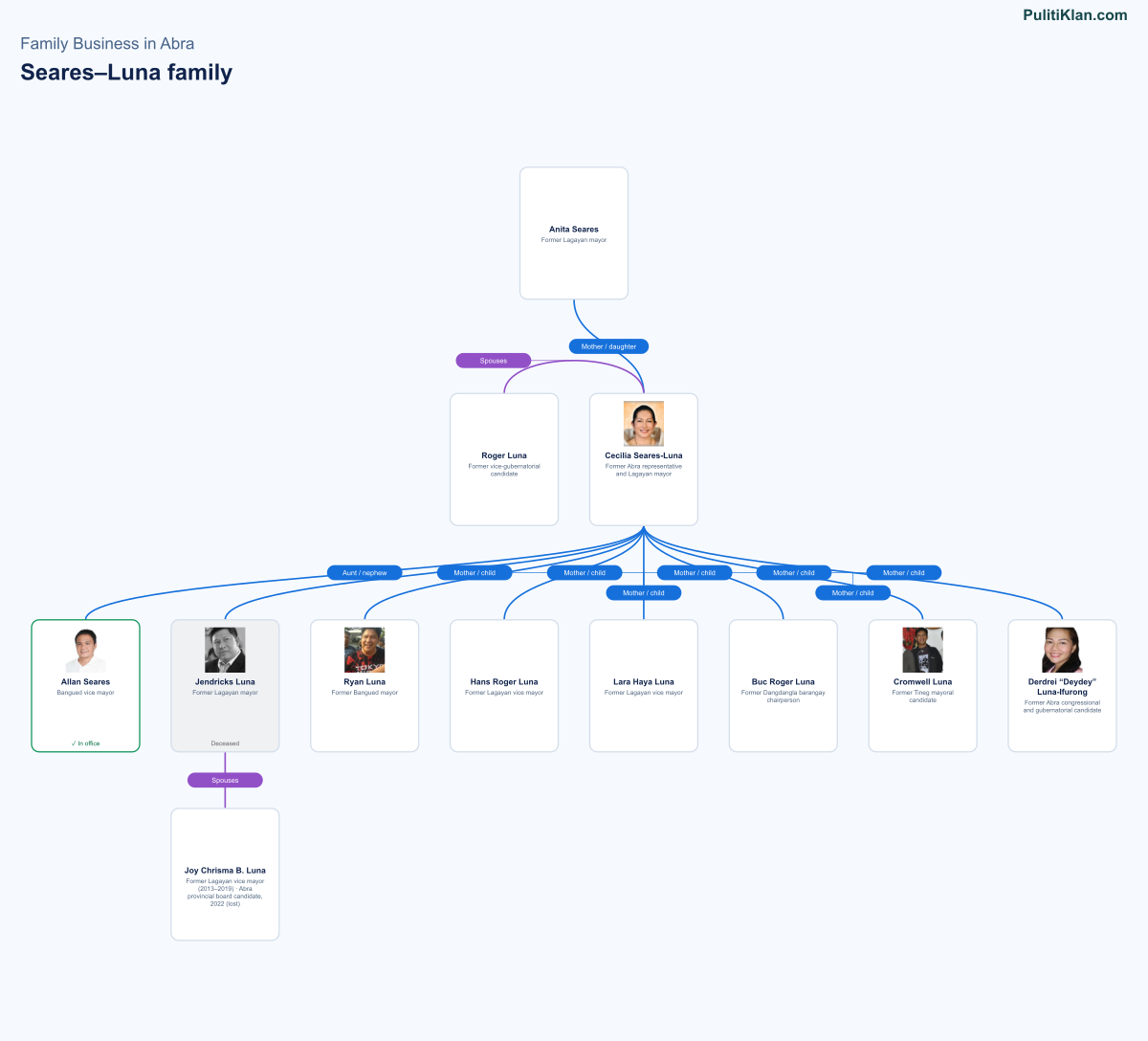
Task: Click Jendricks Luna's black-and-white photo
Action: (x=225, y=651)
